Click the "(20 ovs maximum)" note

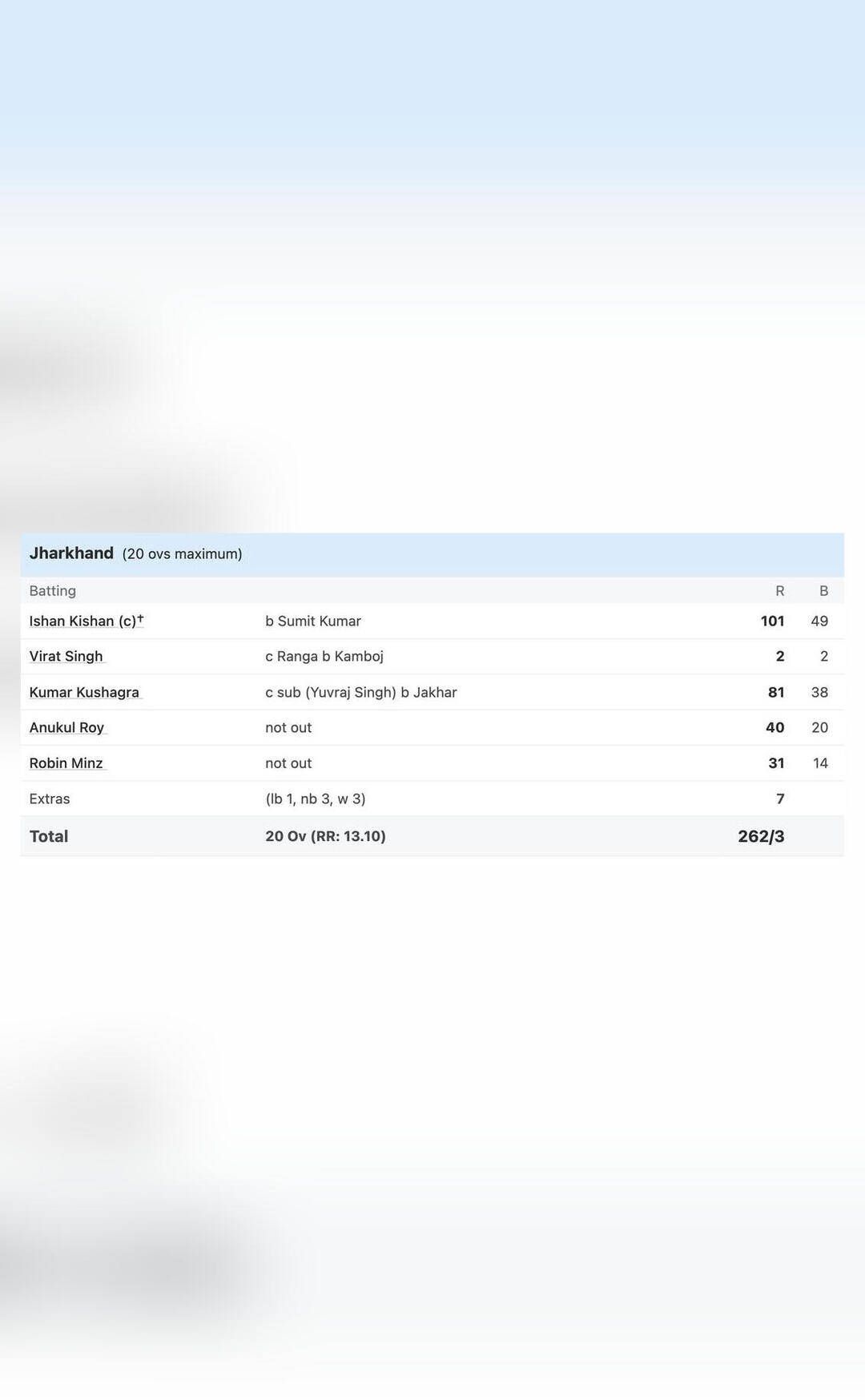[x=182, y=554]
